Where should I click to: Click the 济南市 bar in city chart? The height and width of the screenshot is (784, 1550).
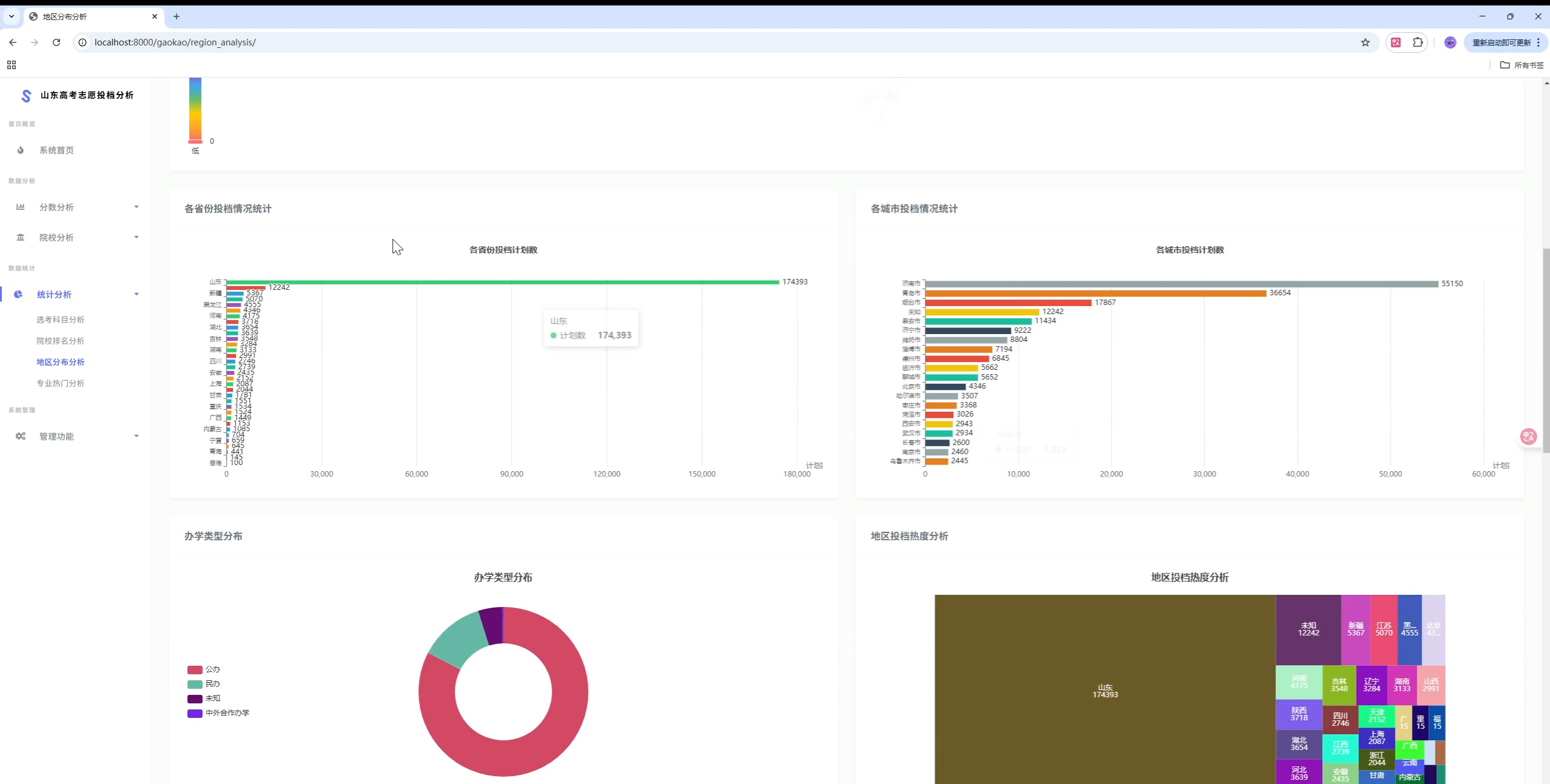[x=1181, y=284]
